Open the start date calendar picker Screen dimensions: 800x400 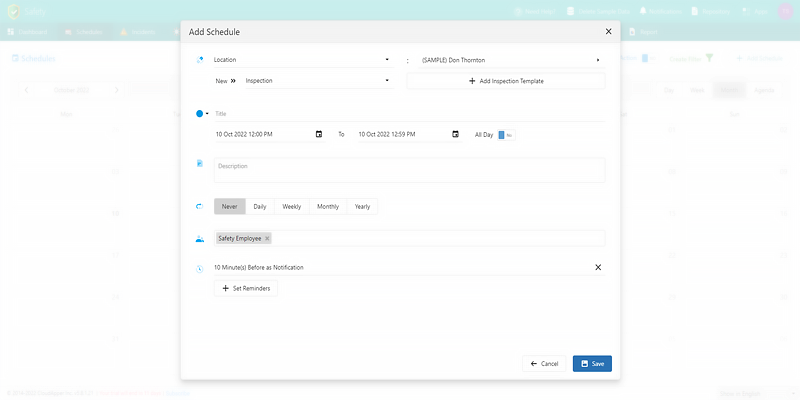coord(319,134)
